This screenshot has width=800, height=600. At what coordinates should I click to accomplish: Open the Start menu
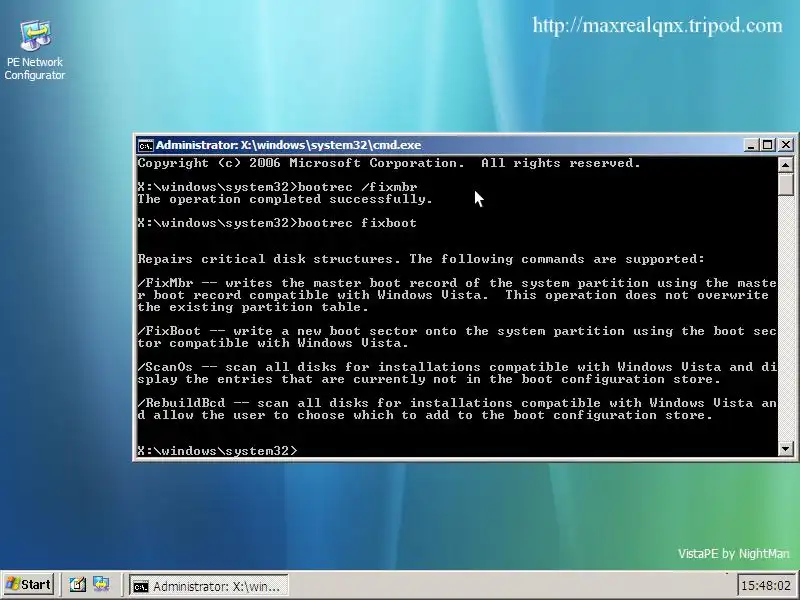[29, 584]
